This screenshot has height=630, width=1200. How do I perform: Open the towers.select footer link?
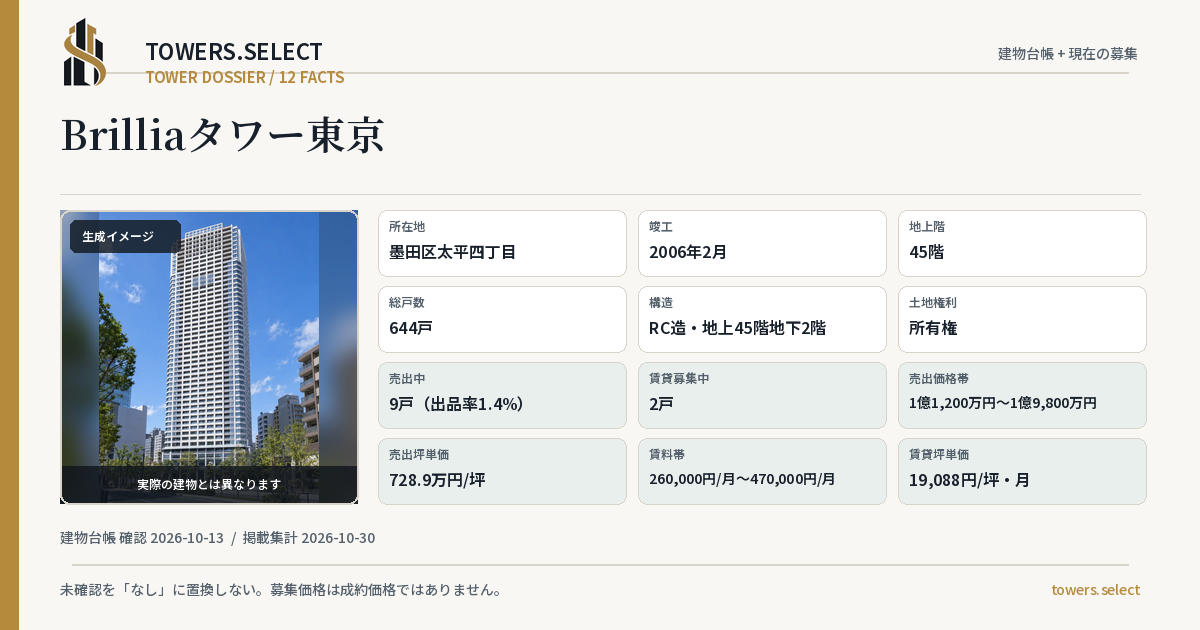[1095, 590]
